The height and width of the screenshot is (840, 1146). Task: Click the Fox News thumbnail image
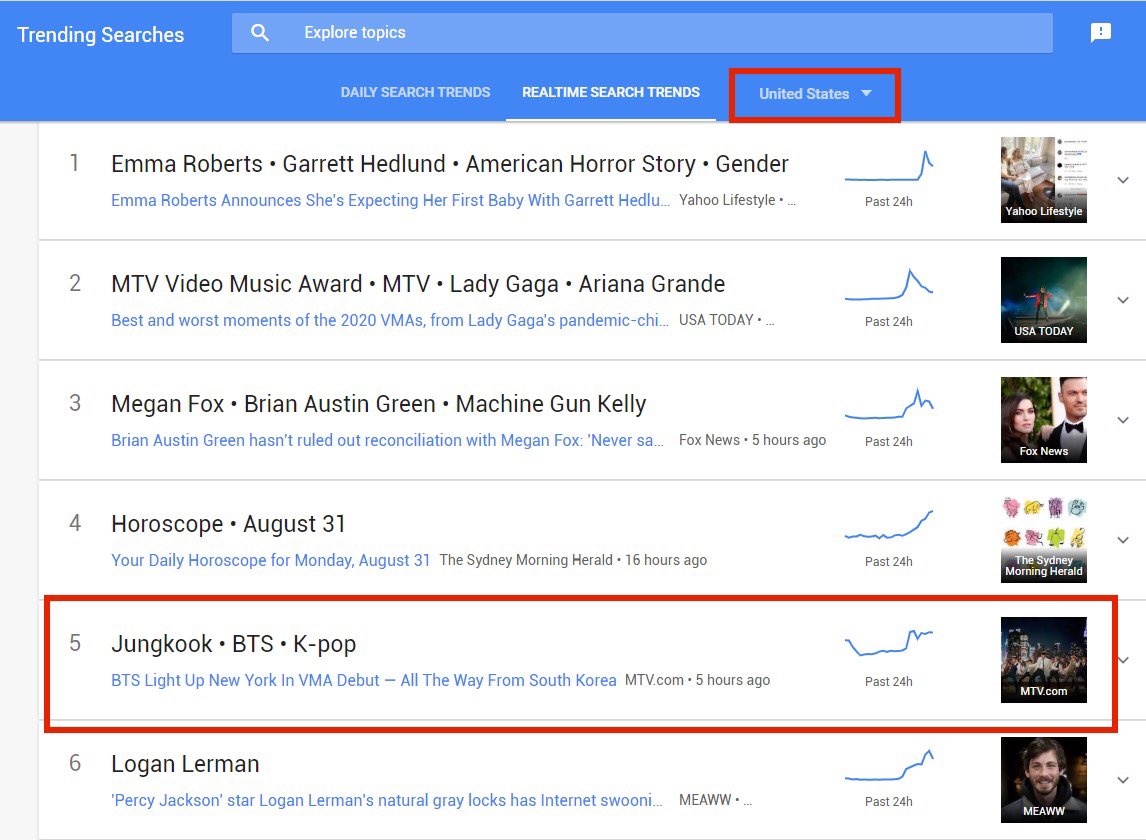point(1044,420)
